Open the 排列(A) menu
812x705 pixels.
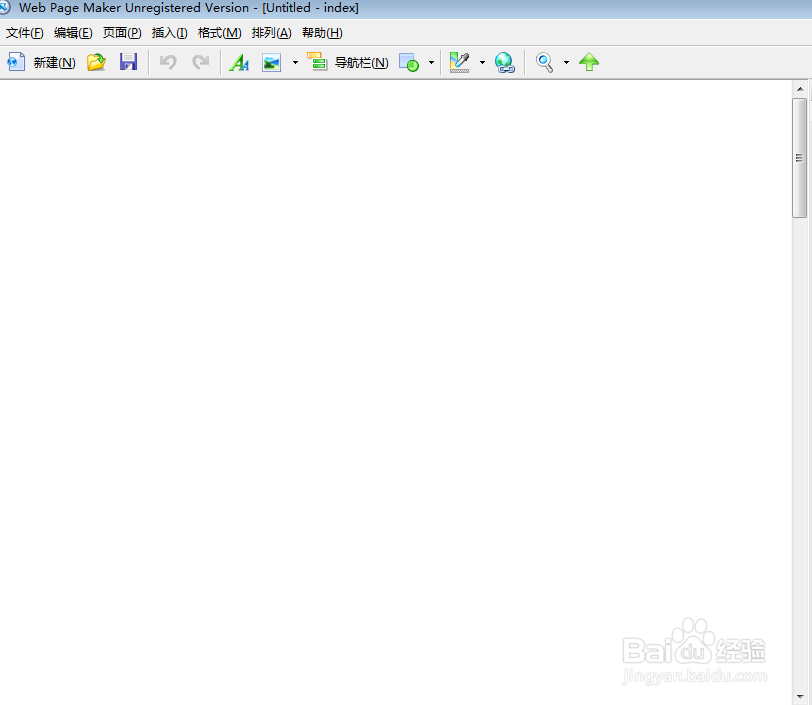click(x=271, y=33)
